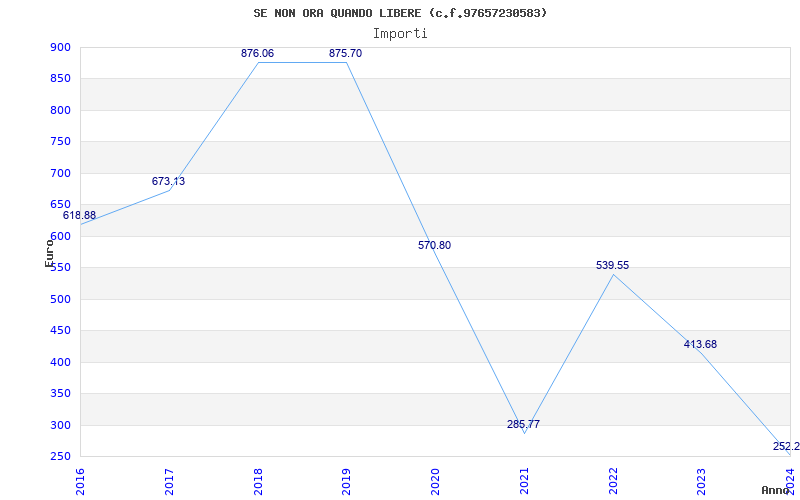Click the 2022 x-axis year label
The height and width of the screenshot is (500, 800).
613,482
